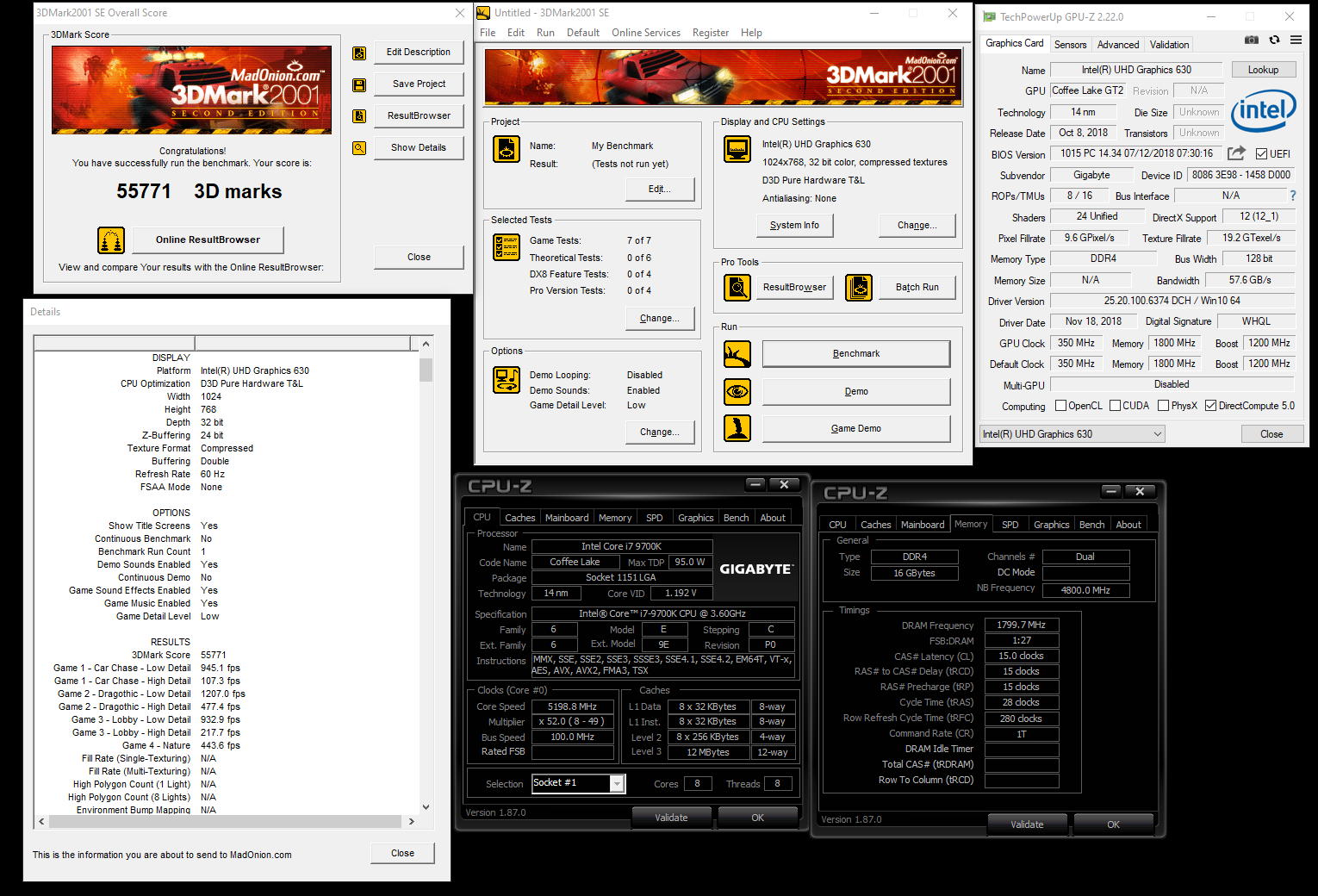
Task: Click the Show Details magnifier icon
Action: pyautogui.click(x=359, y=148)
